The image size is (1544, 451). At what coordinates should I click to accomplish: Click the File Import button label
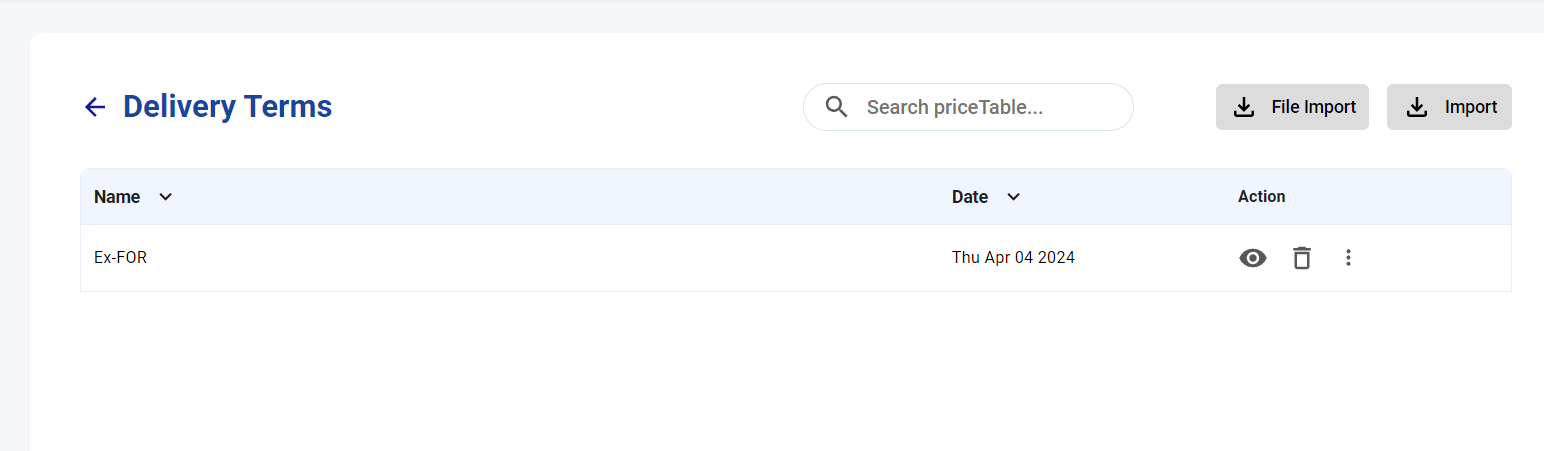coord(1314,107)
